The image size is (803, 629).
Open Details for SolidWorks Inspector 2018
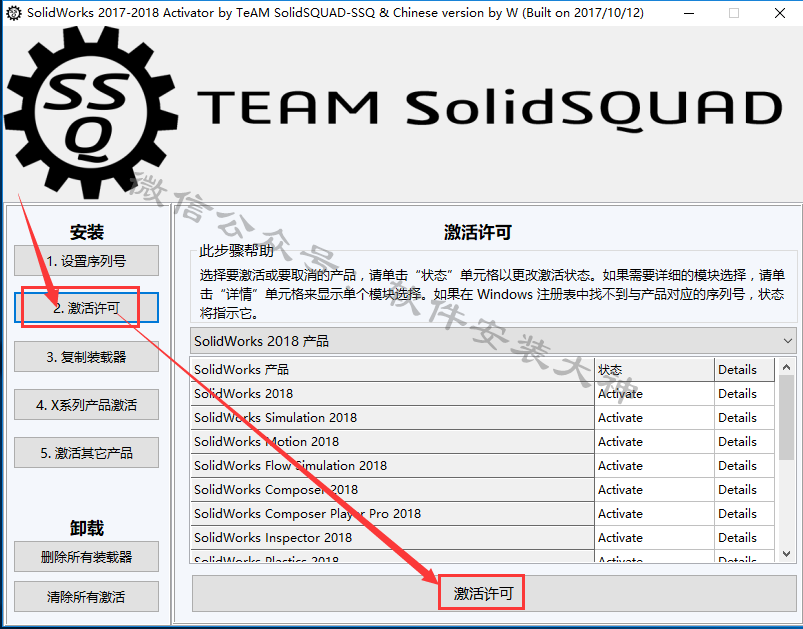pyautogui.click(x=745, y=538)
